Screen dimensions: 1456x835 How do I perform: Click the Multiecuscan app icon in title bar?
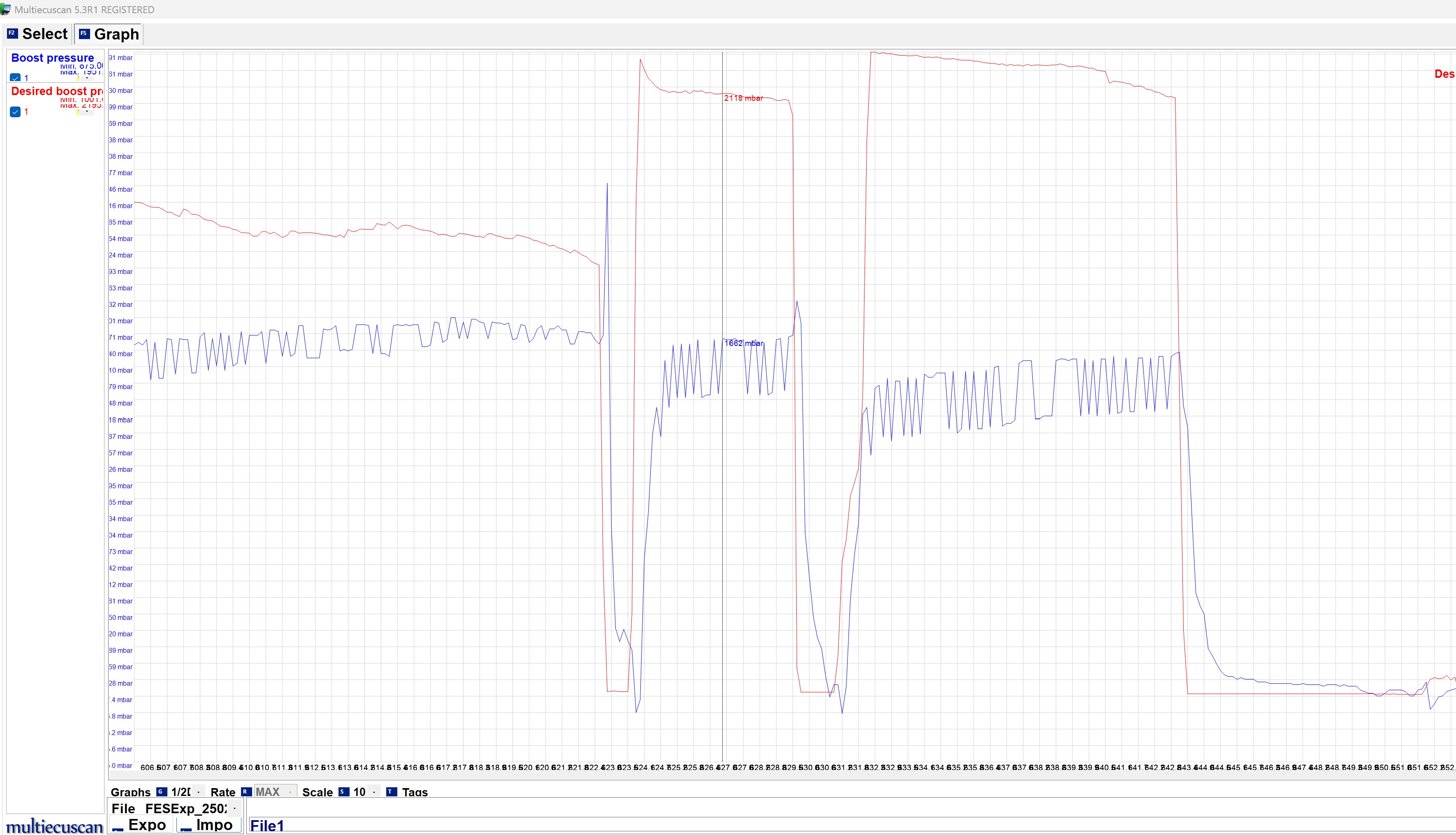point(5,9)
